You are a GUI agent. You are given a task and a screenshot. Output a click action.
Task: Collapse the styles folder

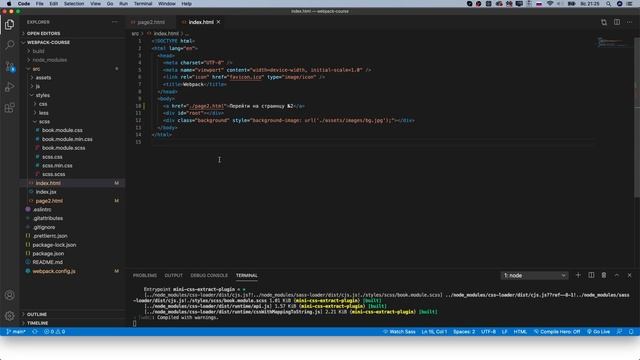point(42,95)
